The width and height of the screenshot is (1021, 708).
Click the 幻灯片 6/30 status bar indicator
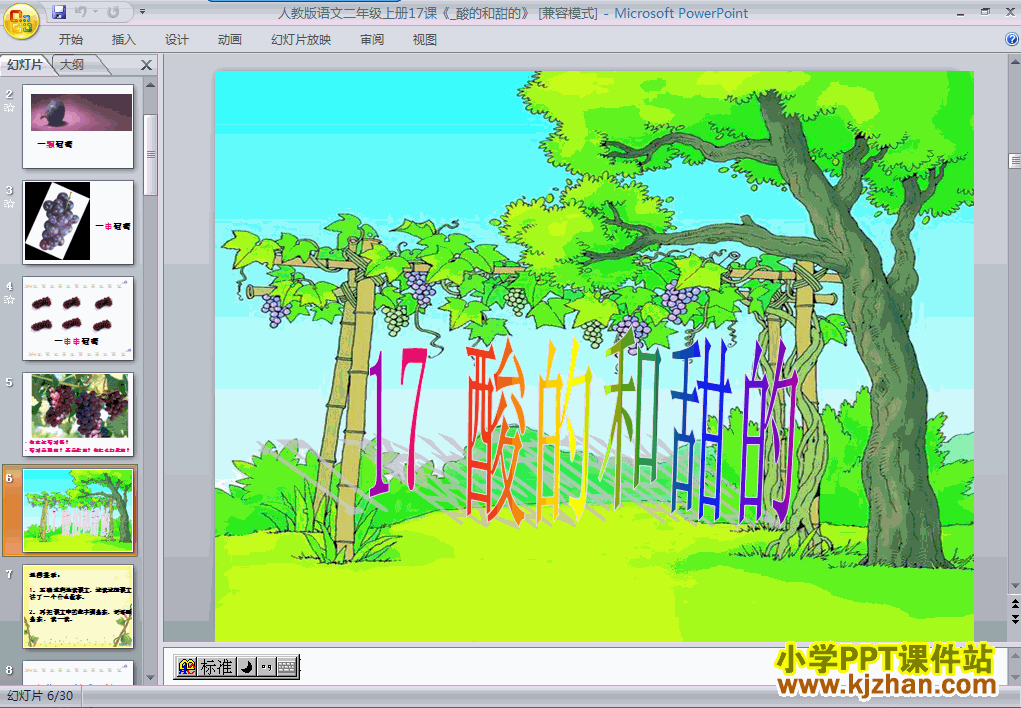point(40,696)
